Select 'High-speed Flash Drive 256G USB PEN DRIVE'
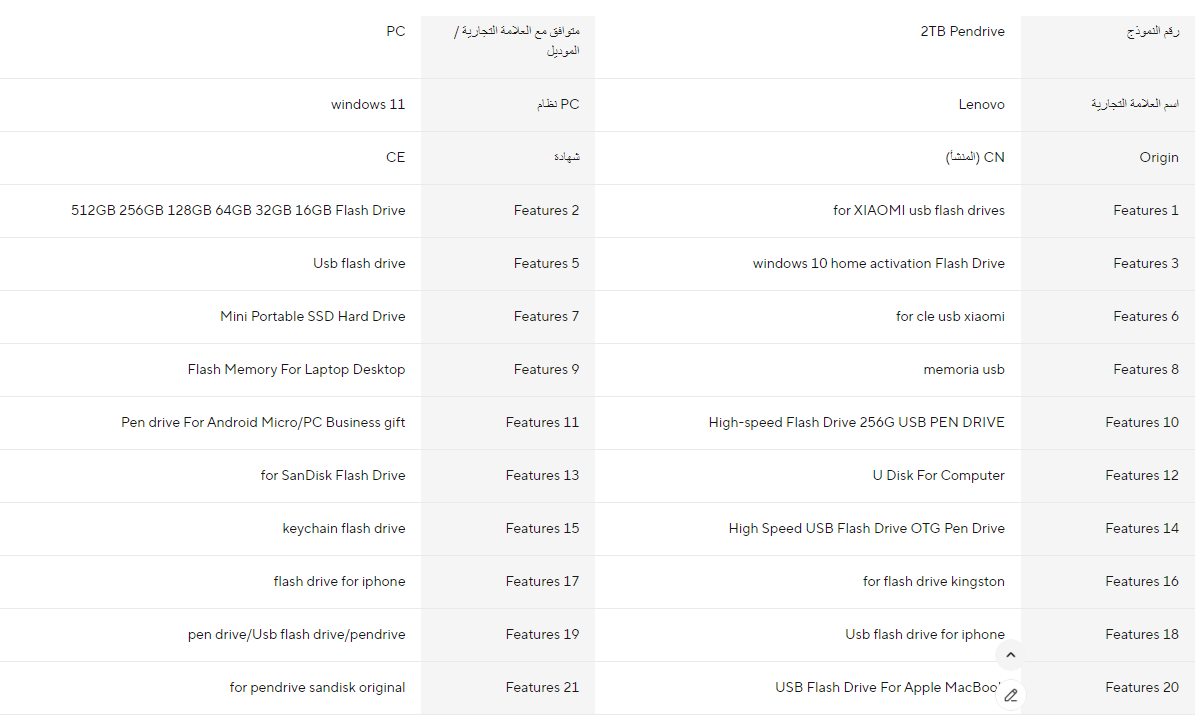 click(857, 423)
